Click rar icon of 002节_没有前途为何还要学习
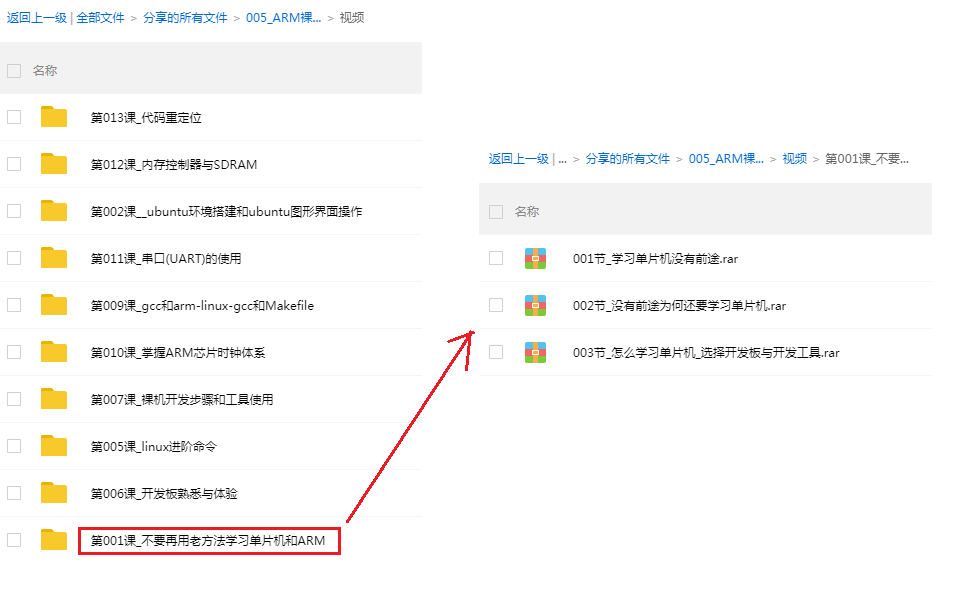 (536, 305)
